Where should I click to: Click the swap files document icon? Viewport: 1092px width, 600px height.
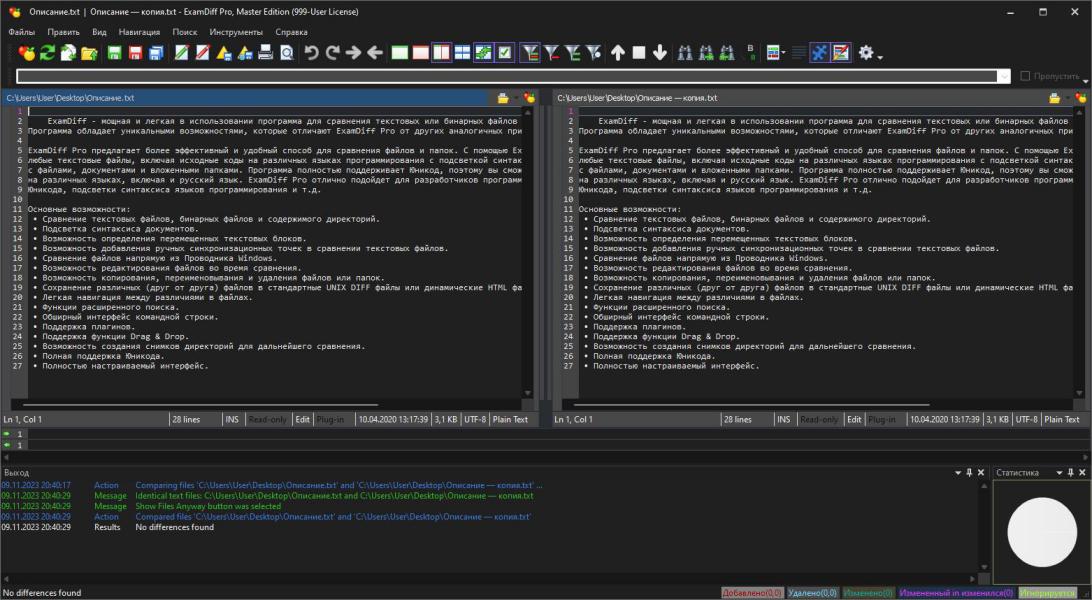(68, 53)
